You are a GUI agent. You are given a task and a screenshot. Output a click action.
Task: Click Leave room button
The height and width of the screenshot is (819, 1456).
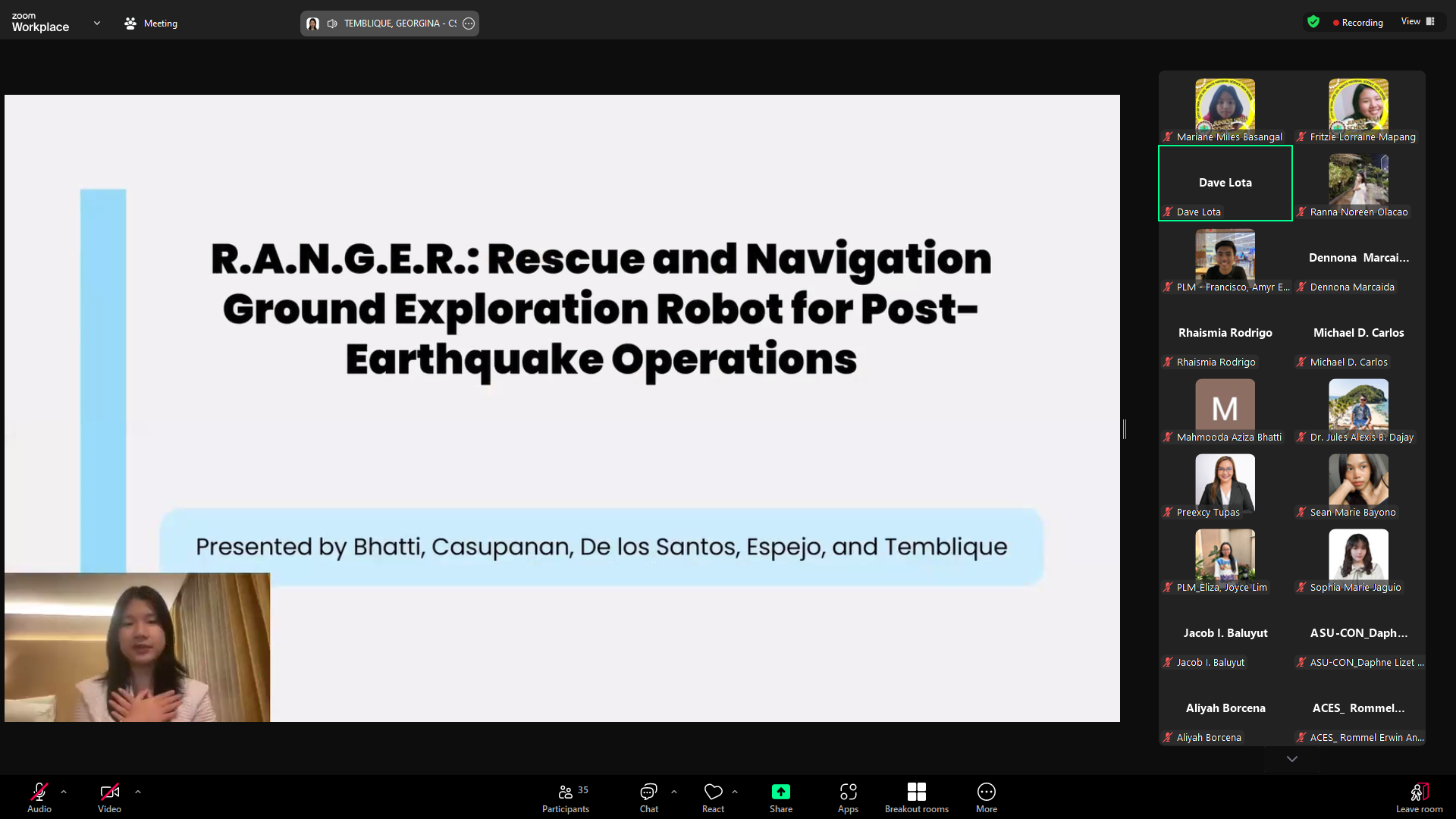pos(1419,798)
